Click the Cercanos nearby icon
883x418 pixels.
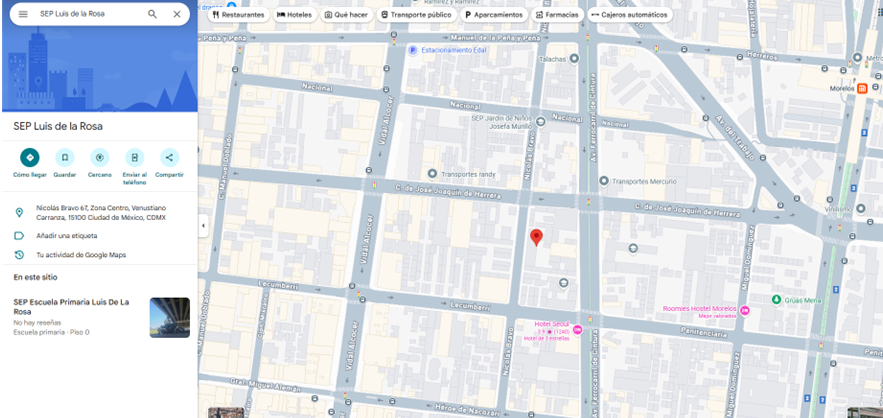(99, 157)
